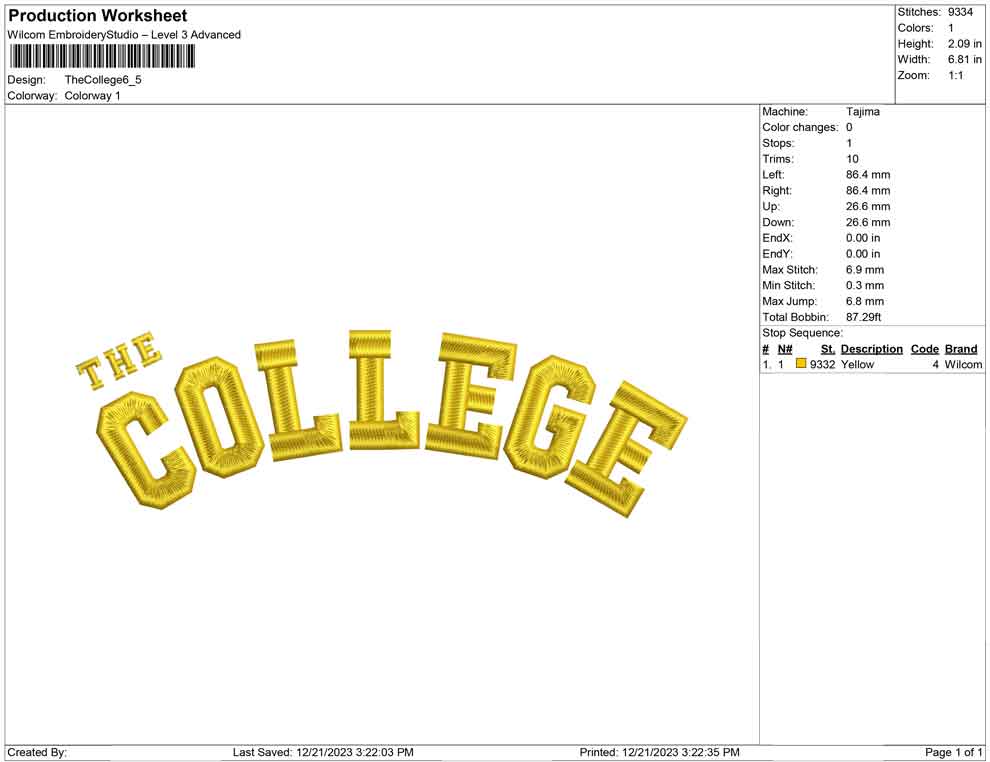990x762 pixels.
Task: Select the Code column header
Action: tap(925, 348)
